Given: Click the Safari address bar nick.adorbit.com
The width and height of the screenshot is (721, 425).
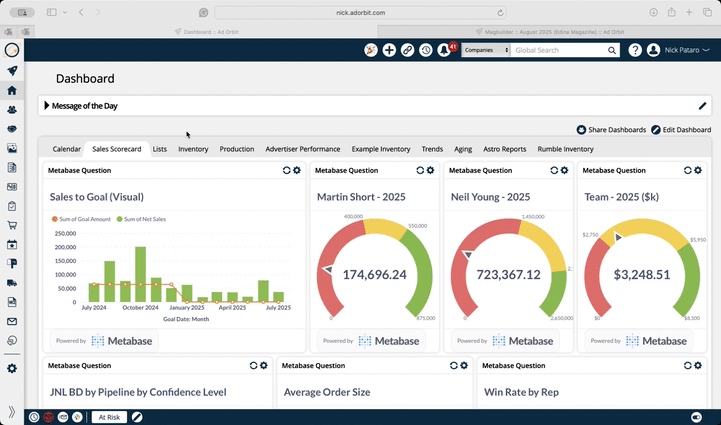Looking at the screenshot, I should click(x=360, y=12).
